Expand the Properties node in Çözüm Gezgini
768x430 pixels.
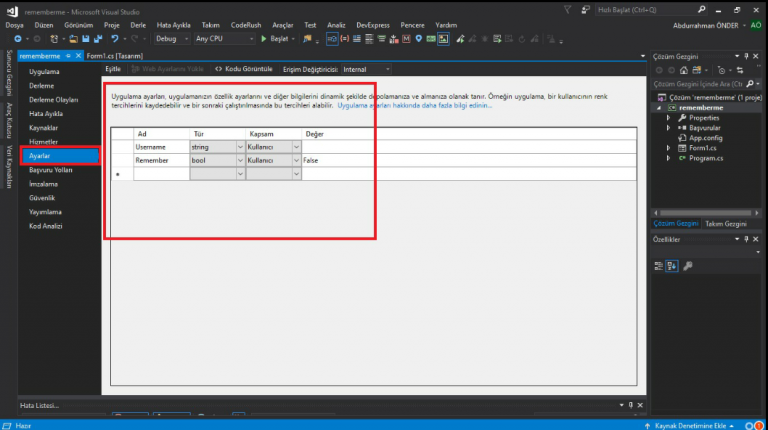click(669, 118)
